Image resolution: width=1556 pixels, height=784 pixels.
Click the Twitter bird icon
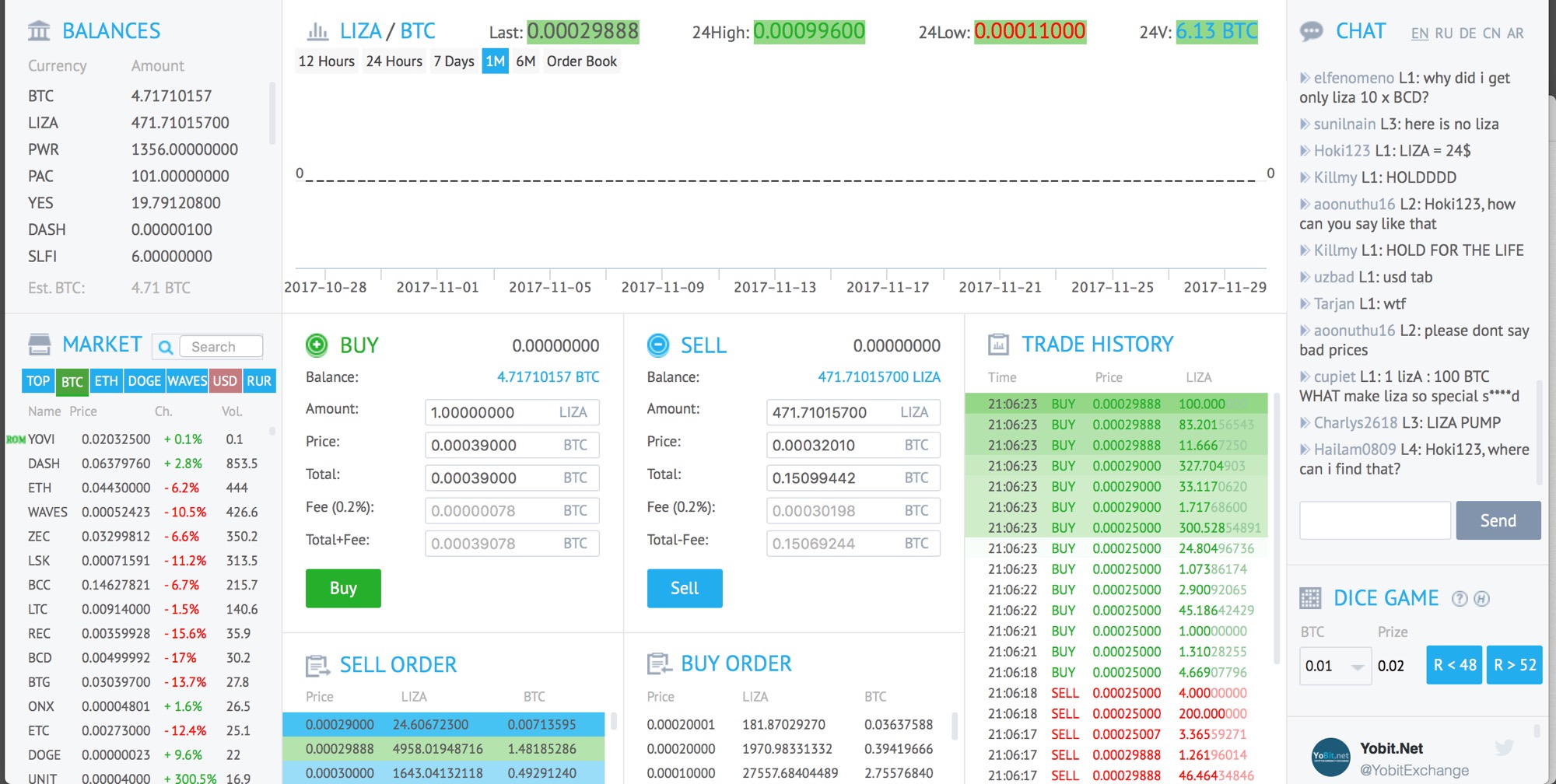tap(1504, 748)
